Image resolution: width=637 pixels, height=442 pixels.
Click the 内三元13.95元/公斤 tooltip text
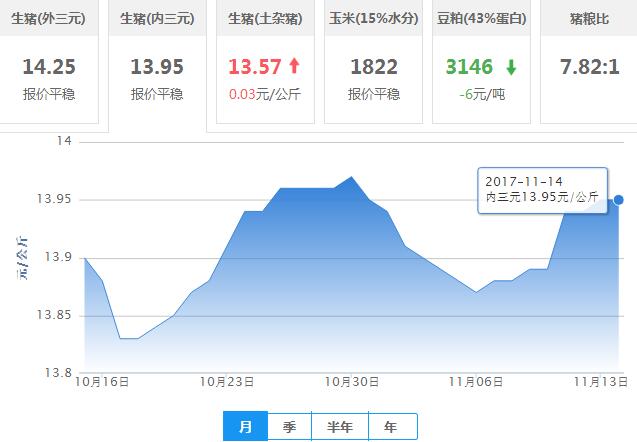pyautogui.click(x=542, y=197)
